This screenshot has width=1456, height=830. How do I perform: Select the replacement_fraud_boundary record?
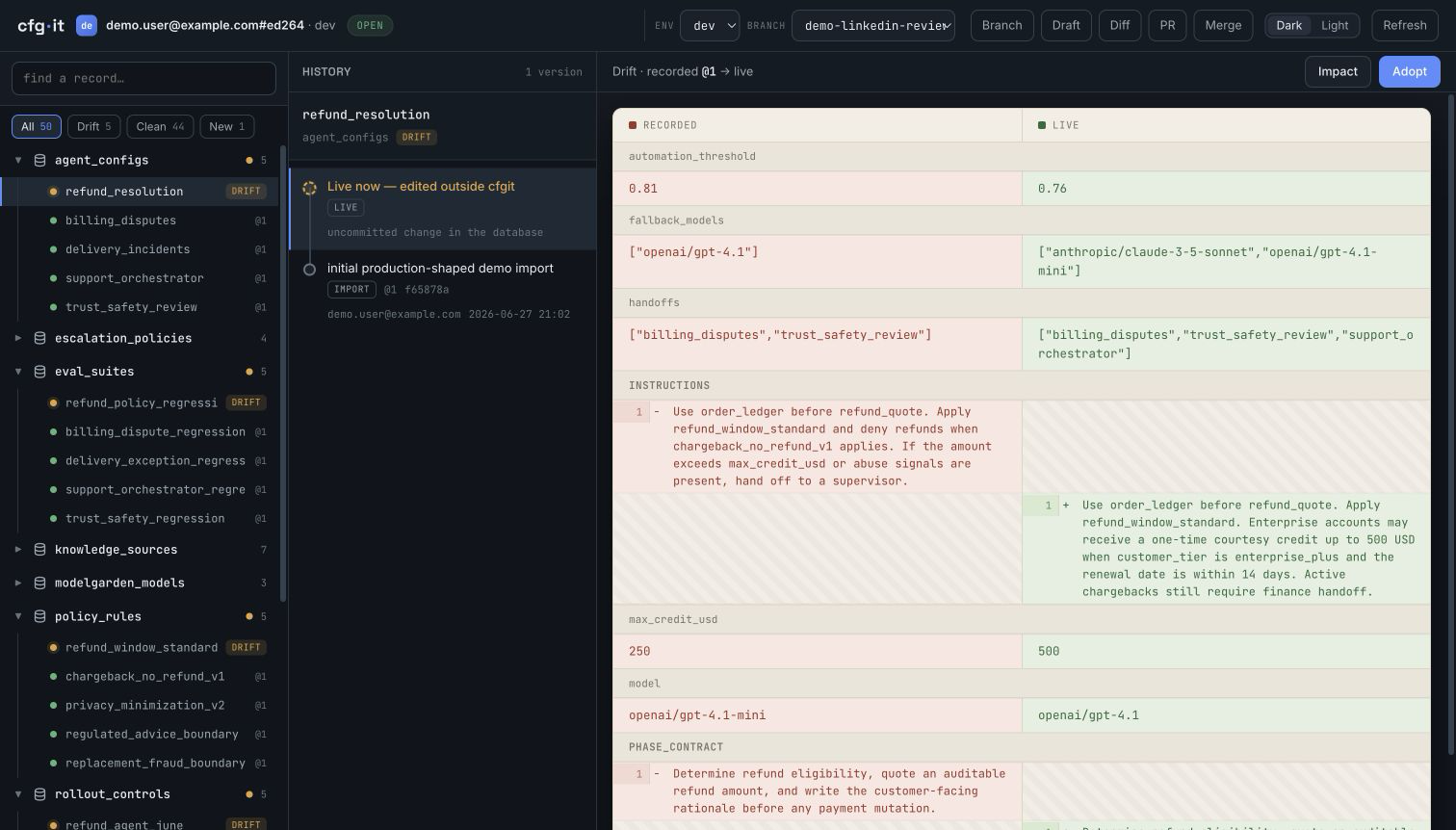click(x=140, y=763)
